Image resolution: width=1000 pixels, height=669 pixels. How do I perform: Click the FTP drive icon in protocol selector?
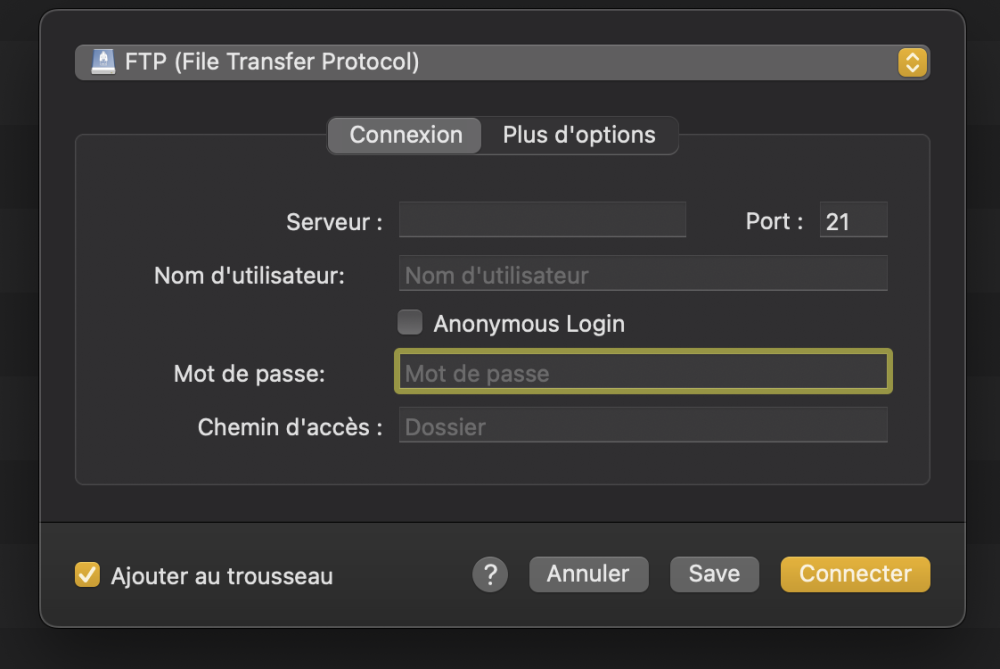click(x=103, y=62)
